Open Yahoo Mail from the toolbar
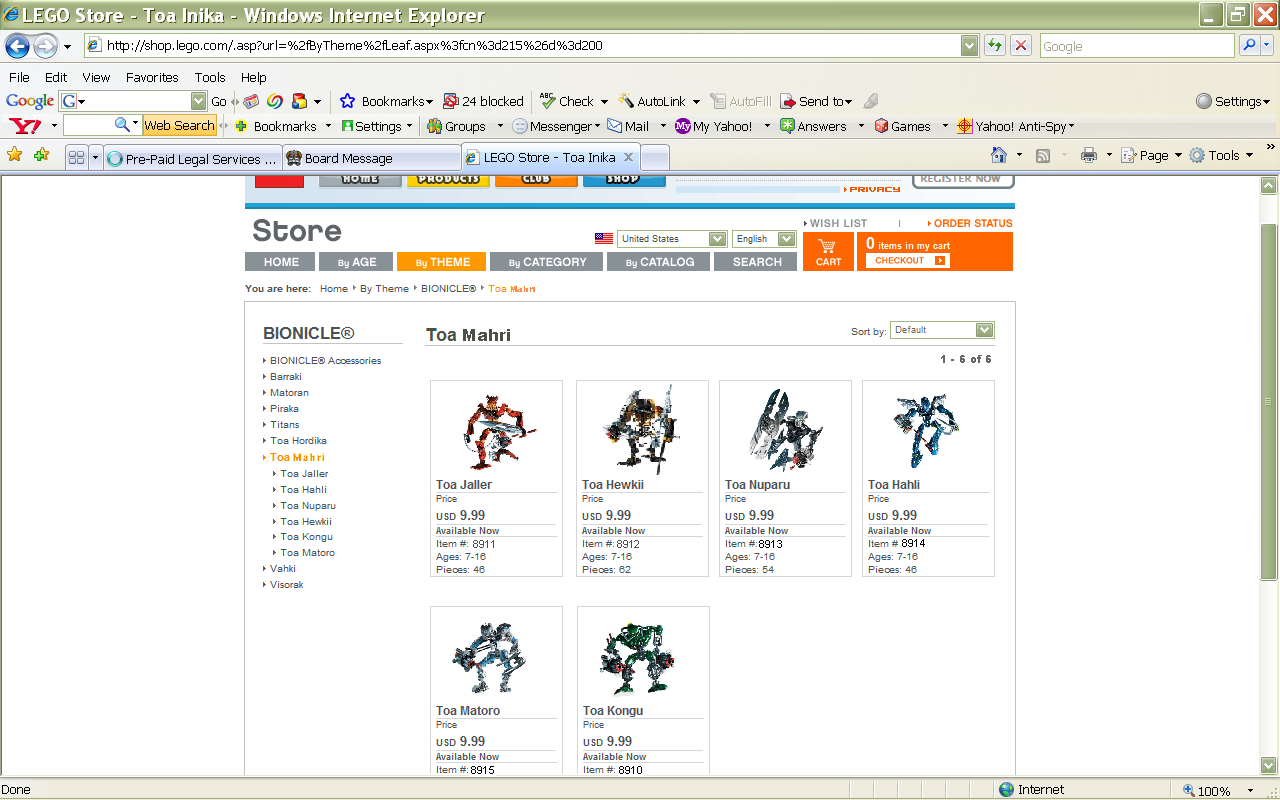This screenshot has height=800, width=1280. 628,126
